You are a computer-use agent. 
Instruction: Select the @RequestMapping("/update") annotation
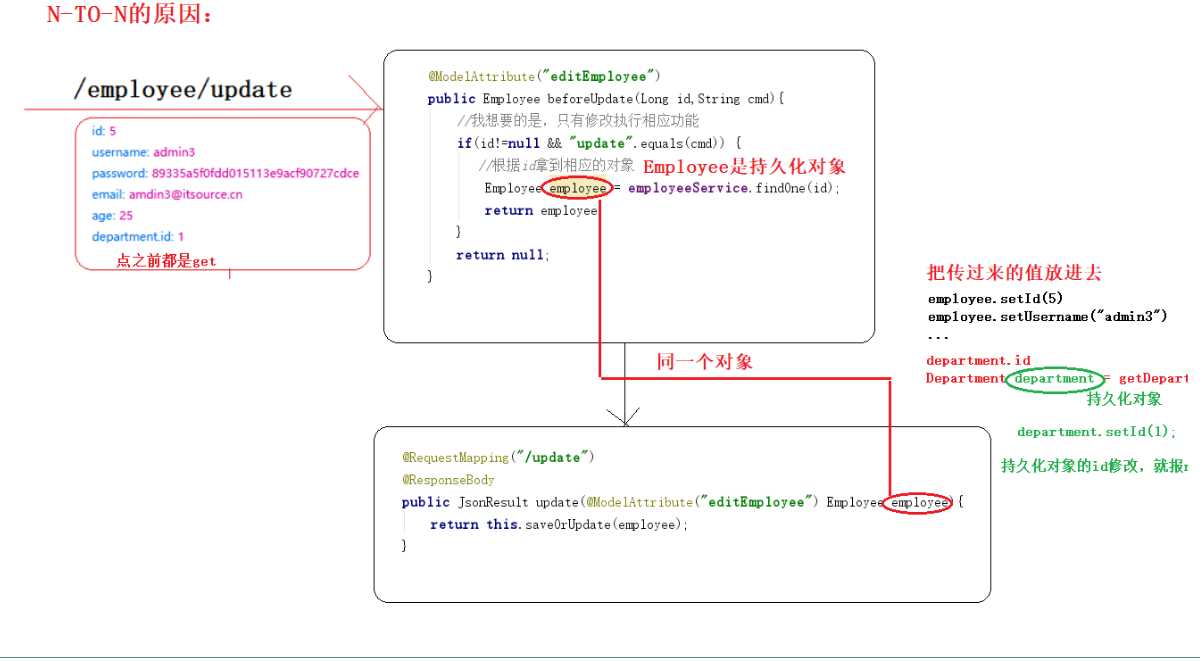tap(499, 458)
